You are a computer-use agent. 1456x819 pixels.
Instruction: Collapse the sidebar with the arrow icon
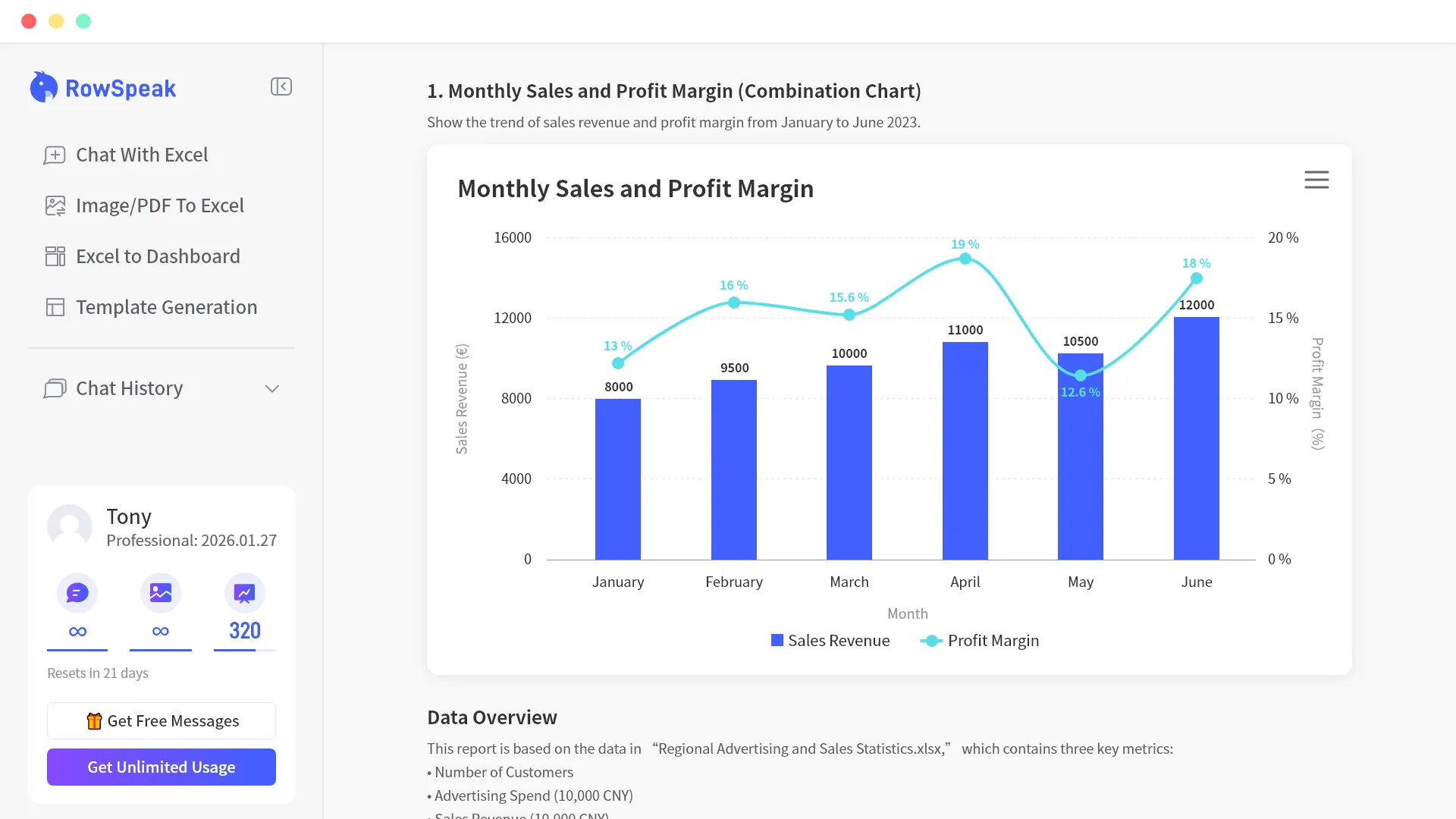pyautogui.click(x=281, y=86)
